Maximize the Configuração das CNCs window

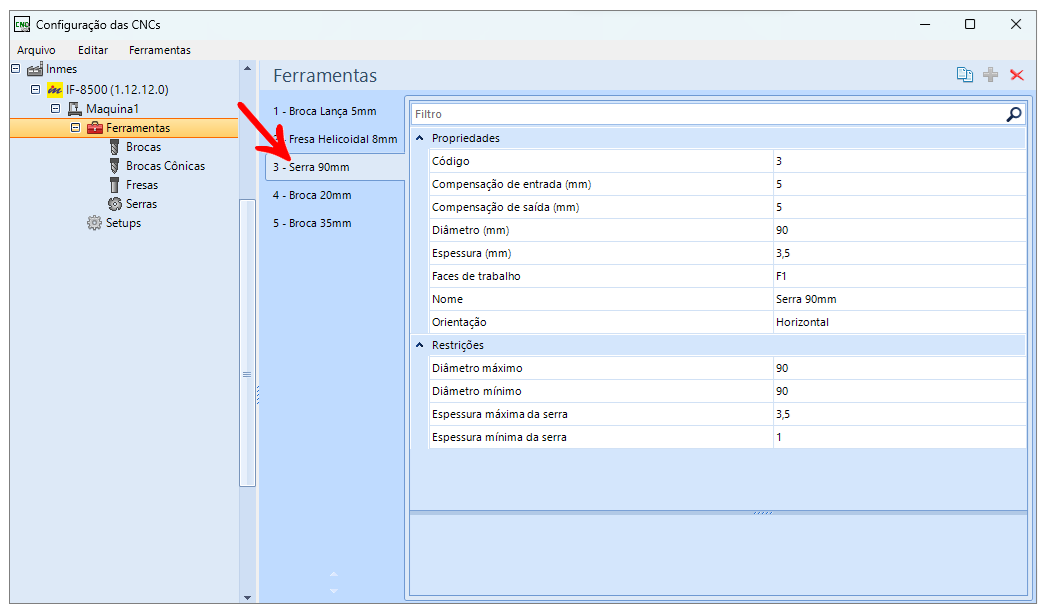point(970,25)
